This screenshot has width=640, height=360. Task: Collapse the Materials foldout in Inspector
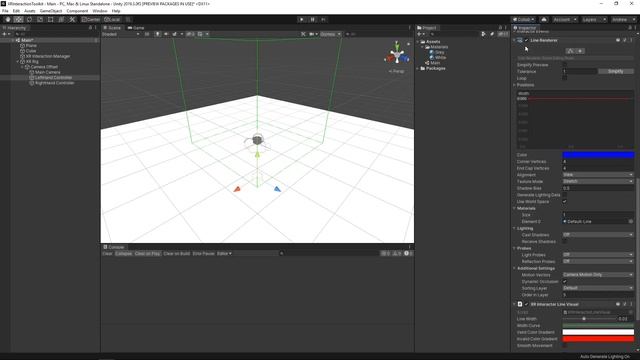514,208
